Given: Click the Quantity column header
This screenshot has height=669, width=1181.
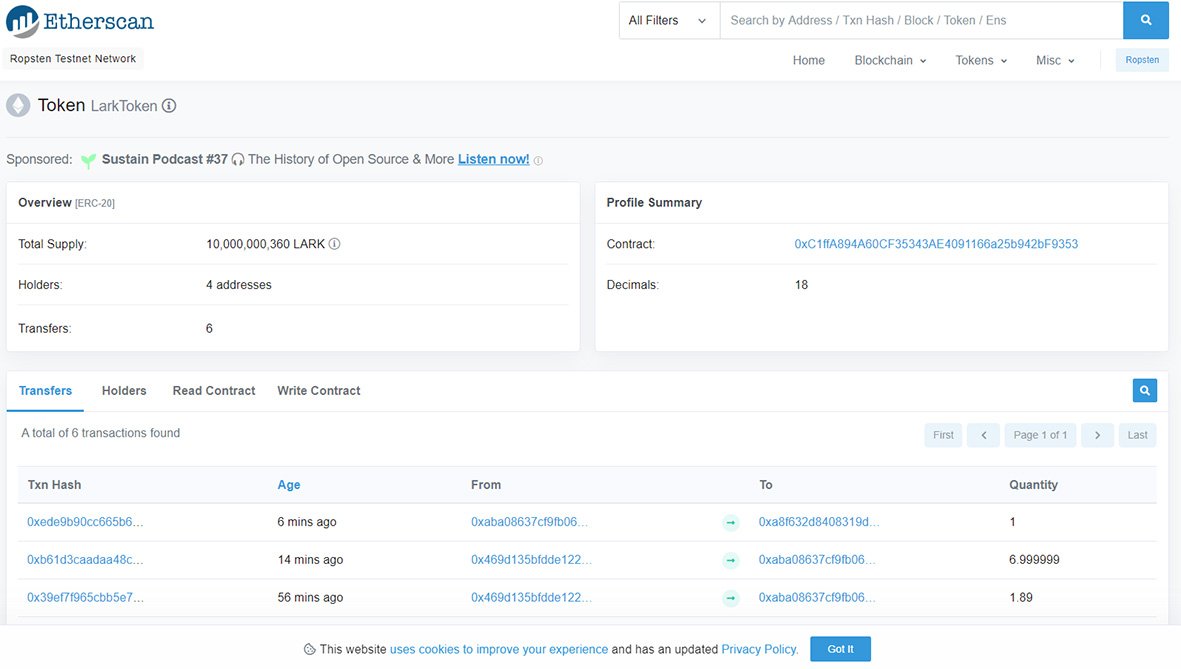Looking at the screenshot, I should [1033, 485].
